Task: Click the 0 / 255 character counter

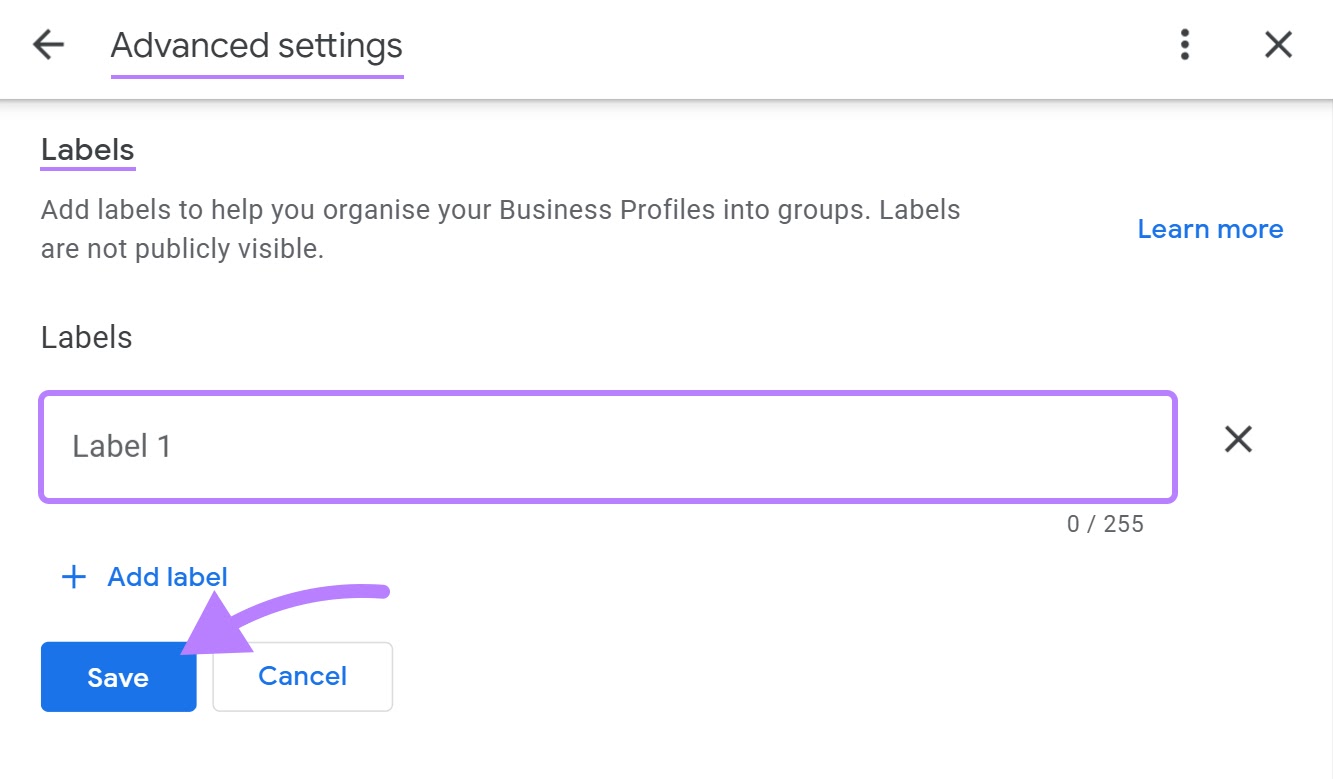Action: (1105, 524)
